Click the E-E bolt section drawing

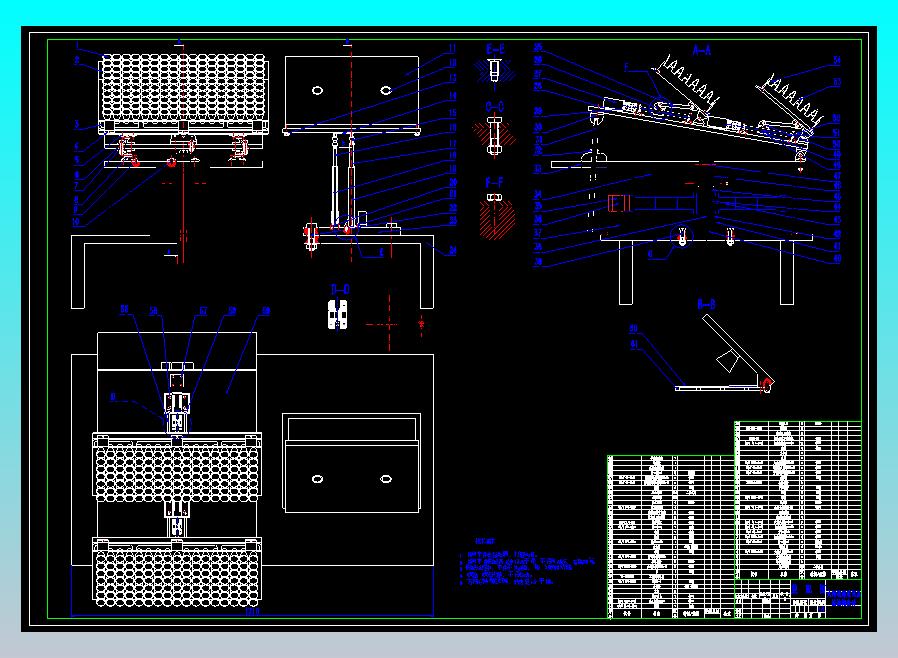[x=495, y=71]
